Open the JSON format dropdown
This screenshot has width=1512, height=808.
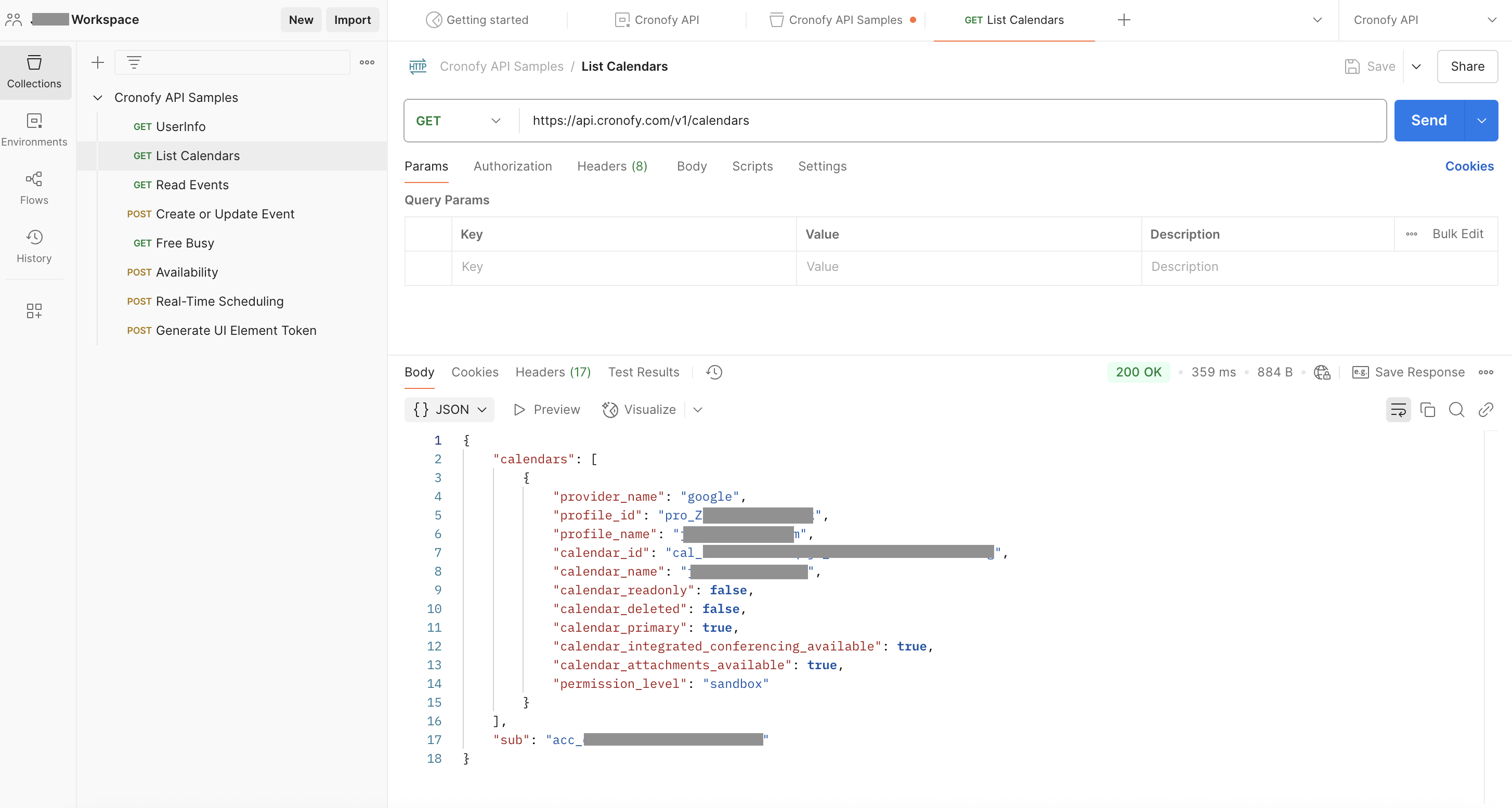click(450, 410)
